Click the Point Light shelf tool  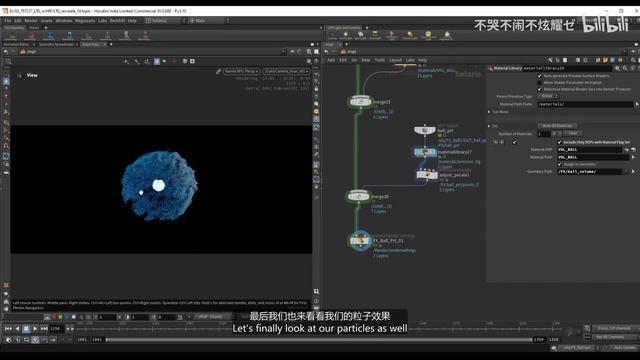pos(346,36)
